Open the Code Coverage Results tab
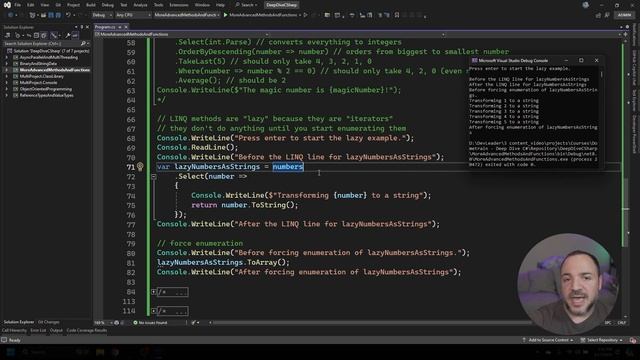The image size is (640, 360). [x=87, y=330]
